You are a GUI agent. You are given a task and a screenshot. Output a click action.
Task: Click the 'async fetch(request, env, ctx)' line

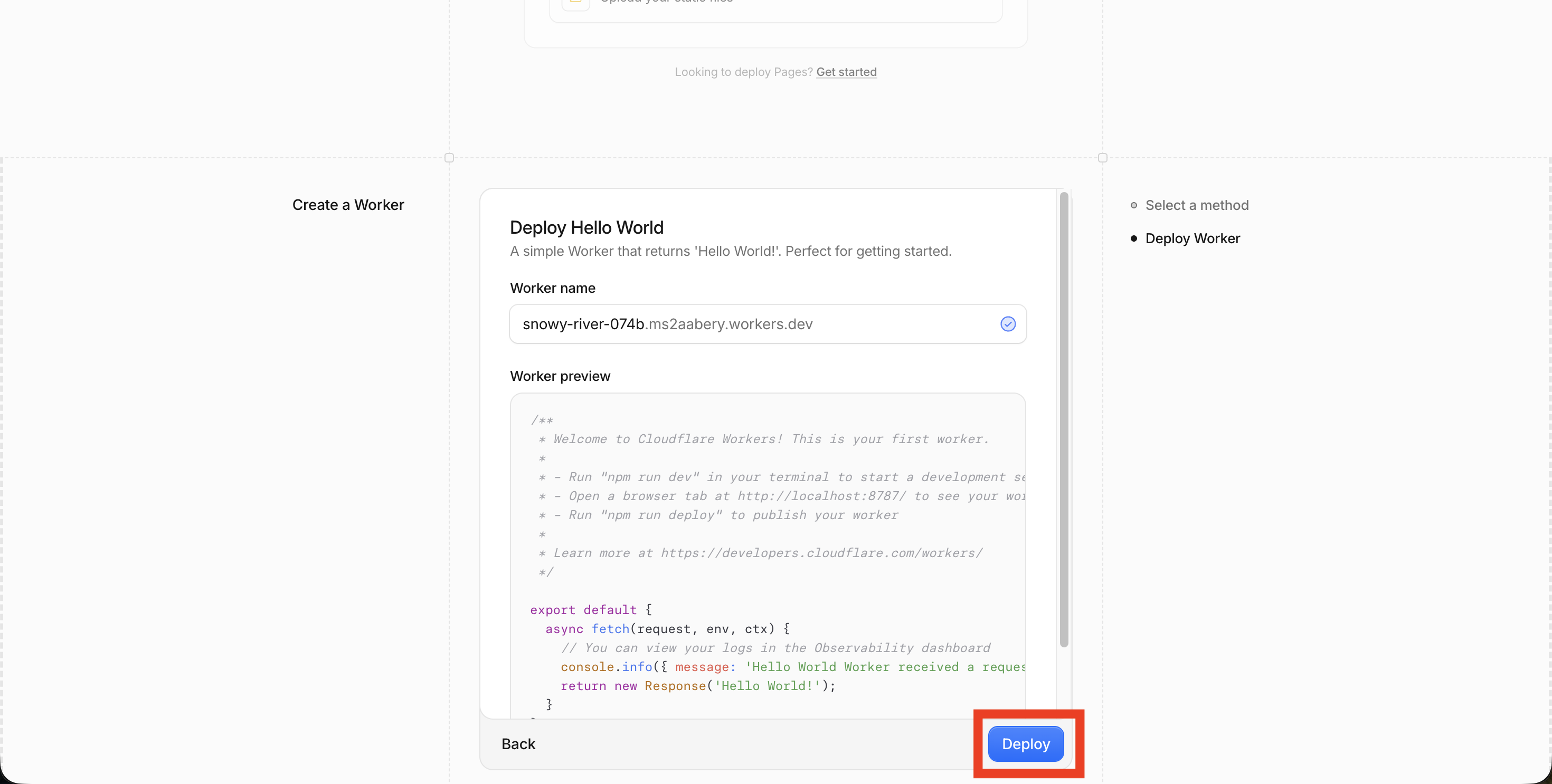coord(667,629)
